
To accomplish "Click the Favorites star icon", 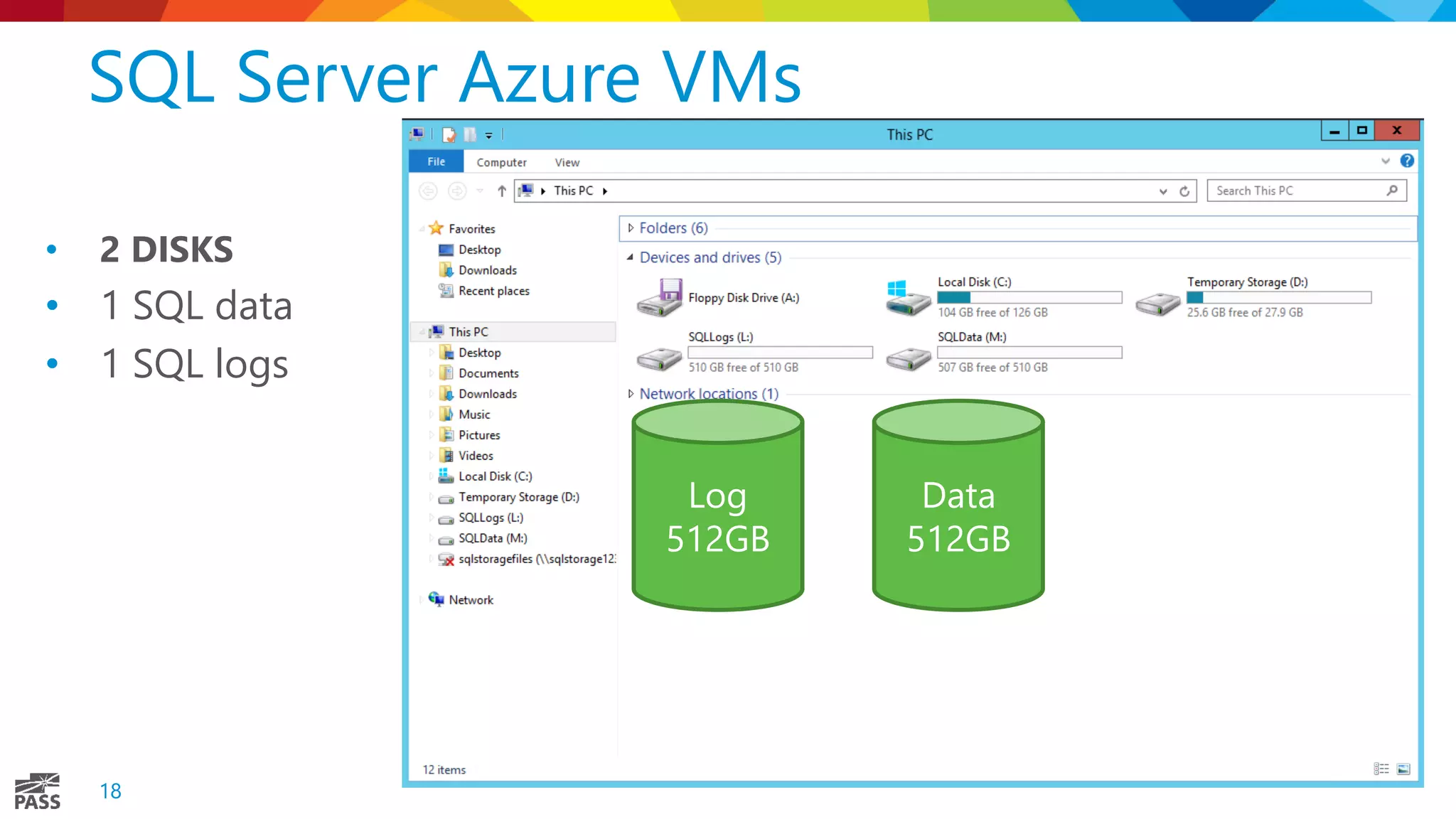I will pos(436,228).
